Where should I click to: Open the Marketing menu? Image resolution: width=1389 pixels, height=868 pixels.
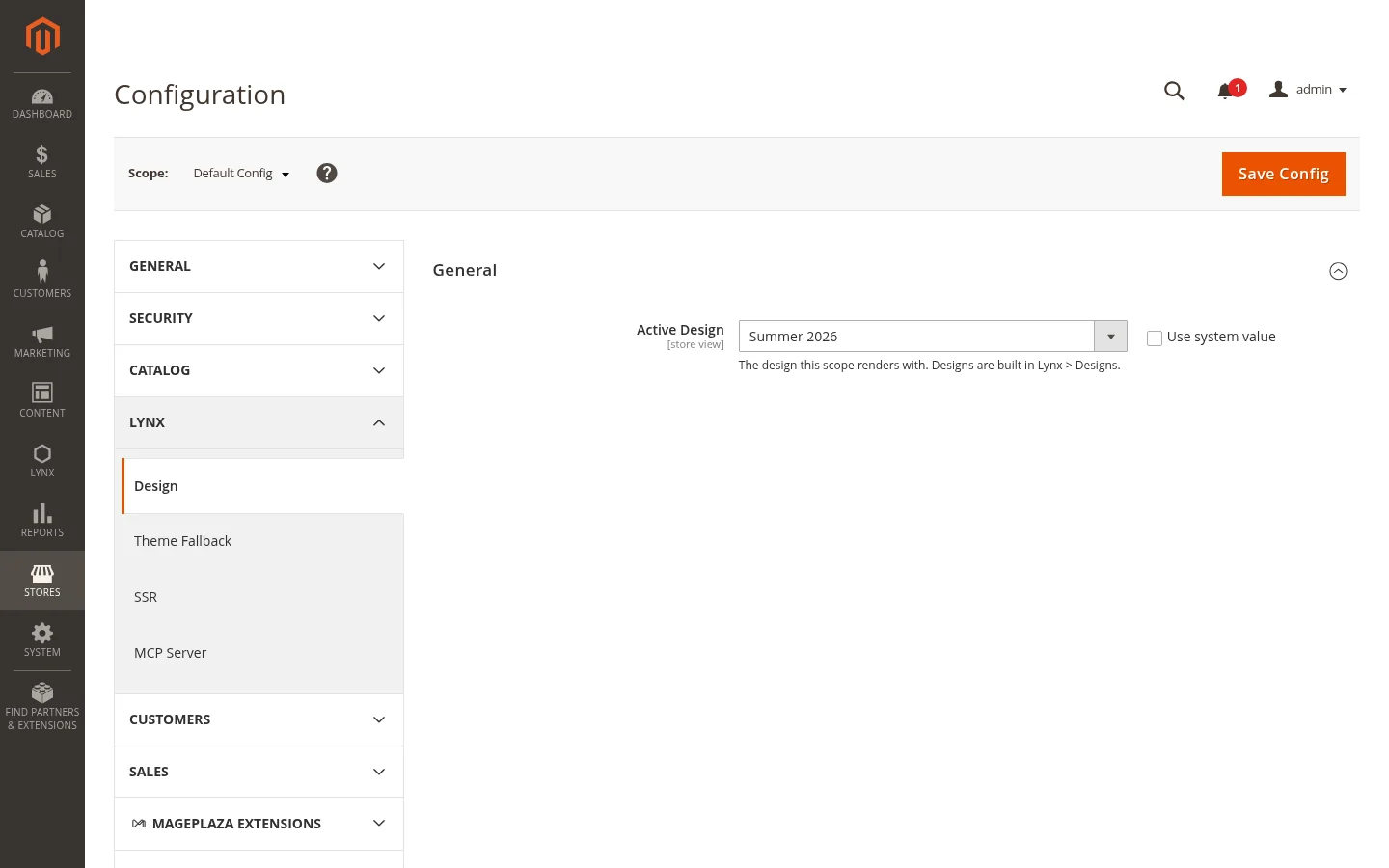pos(42,341)
